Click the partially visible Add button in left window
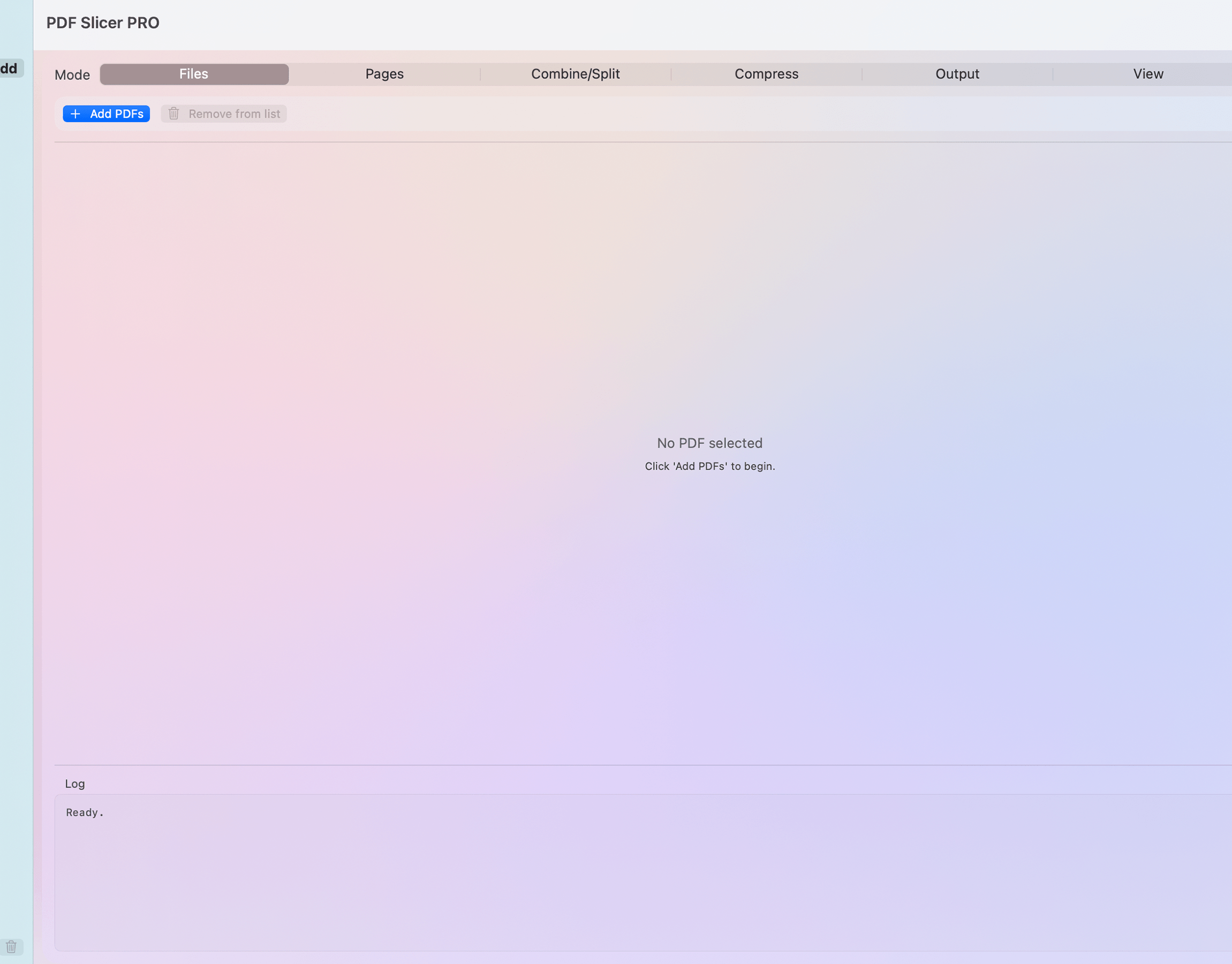Image resolution: width=1232 pixels, height=964 pixels. coord(11,69)
